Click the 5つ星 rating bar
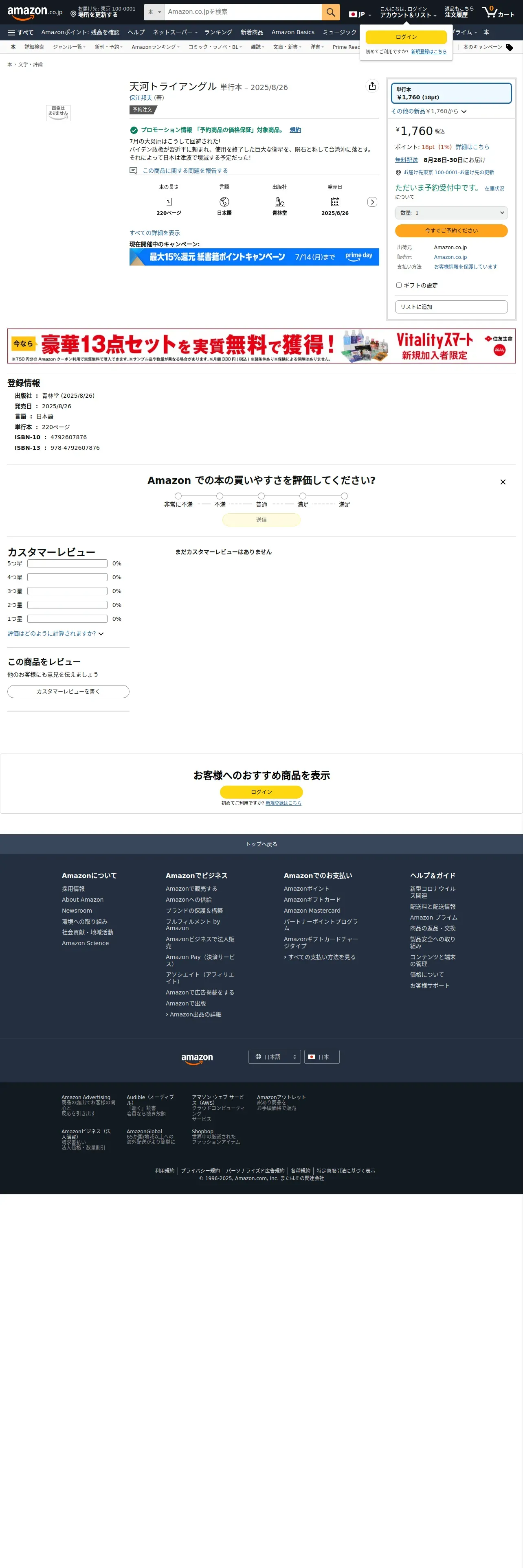This screenshot has height=1568, width=523. pyautogui.click(x=67, y=564)
